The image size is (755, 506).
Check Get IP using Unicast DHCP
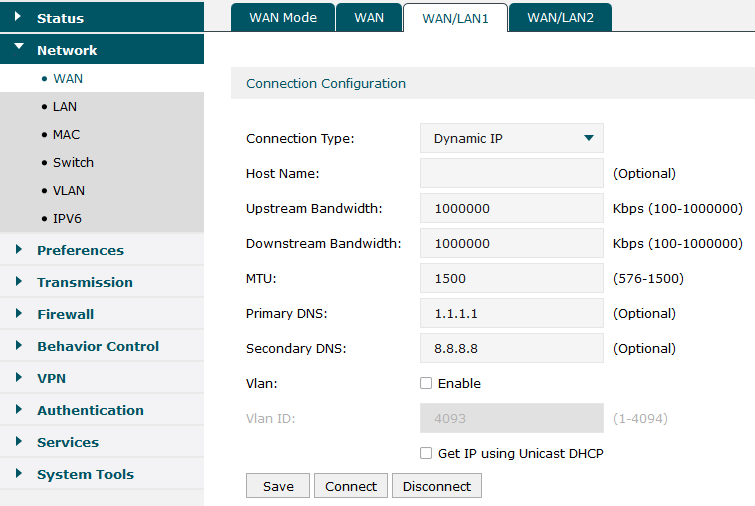click(426, 453)
